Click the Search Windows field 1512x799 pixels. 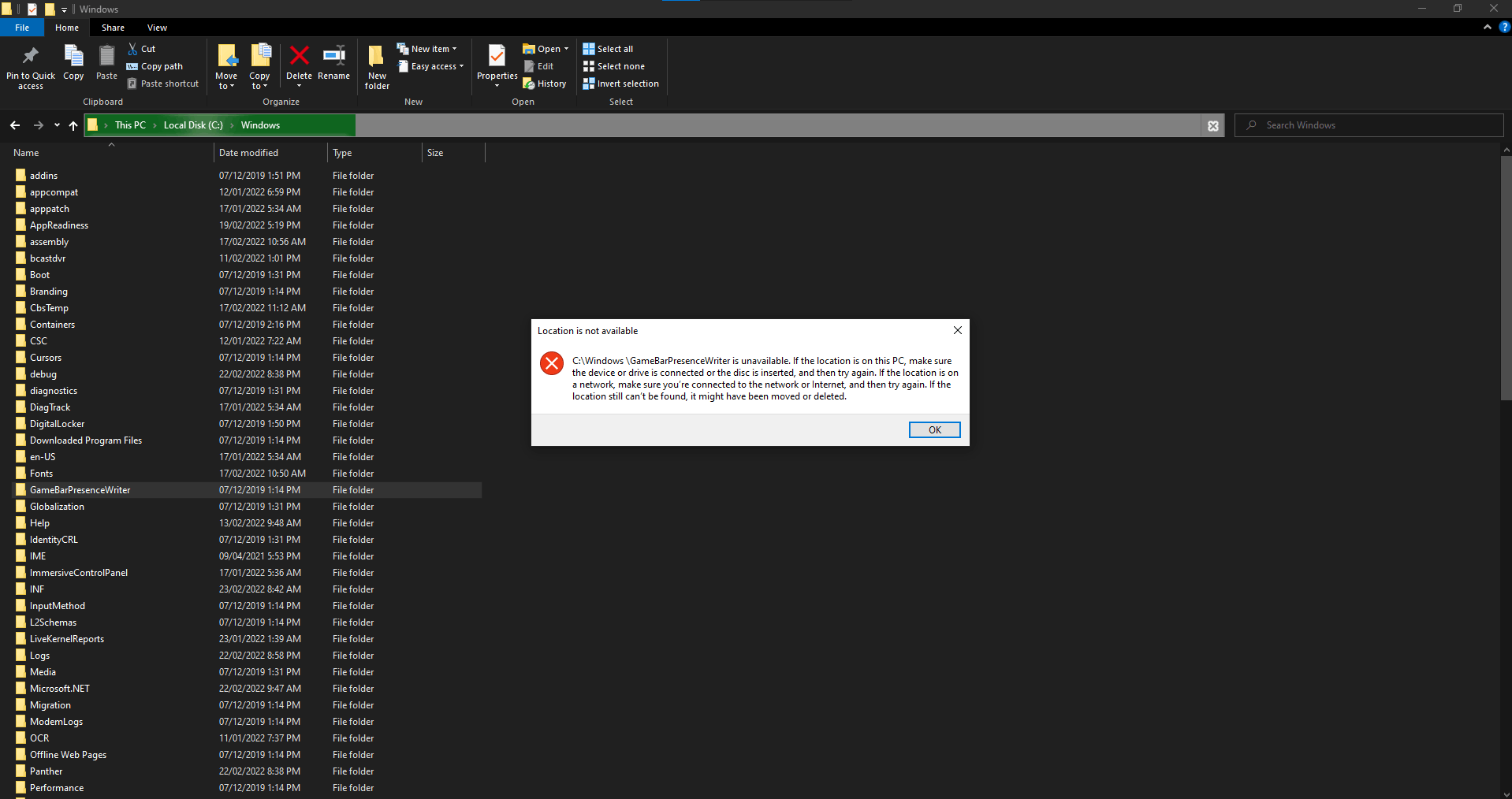pos(1369,125)
